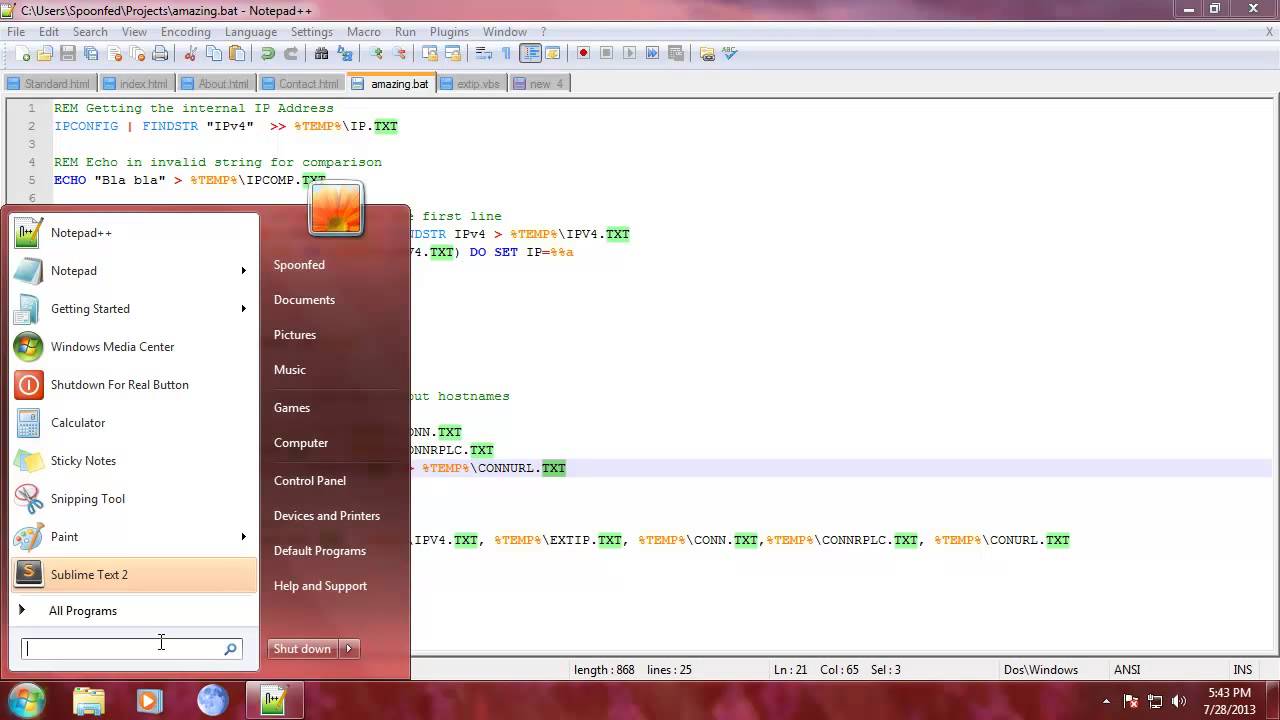Click the Zoom In toolbar icon
This screenshot has width=1280, height=720.
(376, 54)
